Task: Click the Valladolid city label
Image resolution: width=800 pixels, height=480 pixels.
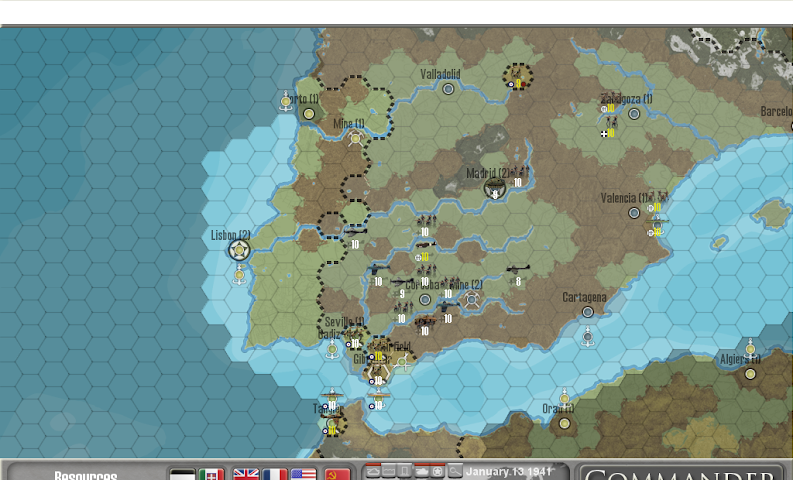Action: coord(440,74)
